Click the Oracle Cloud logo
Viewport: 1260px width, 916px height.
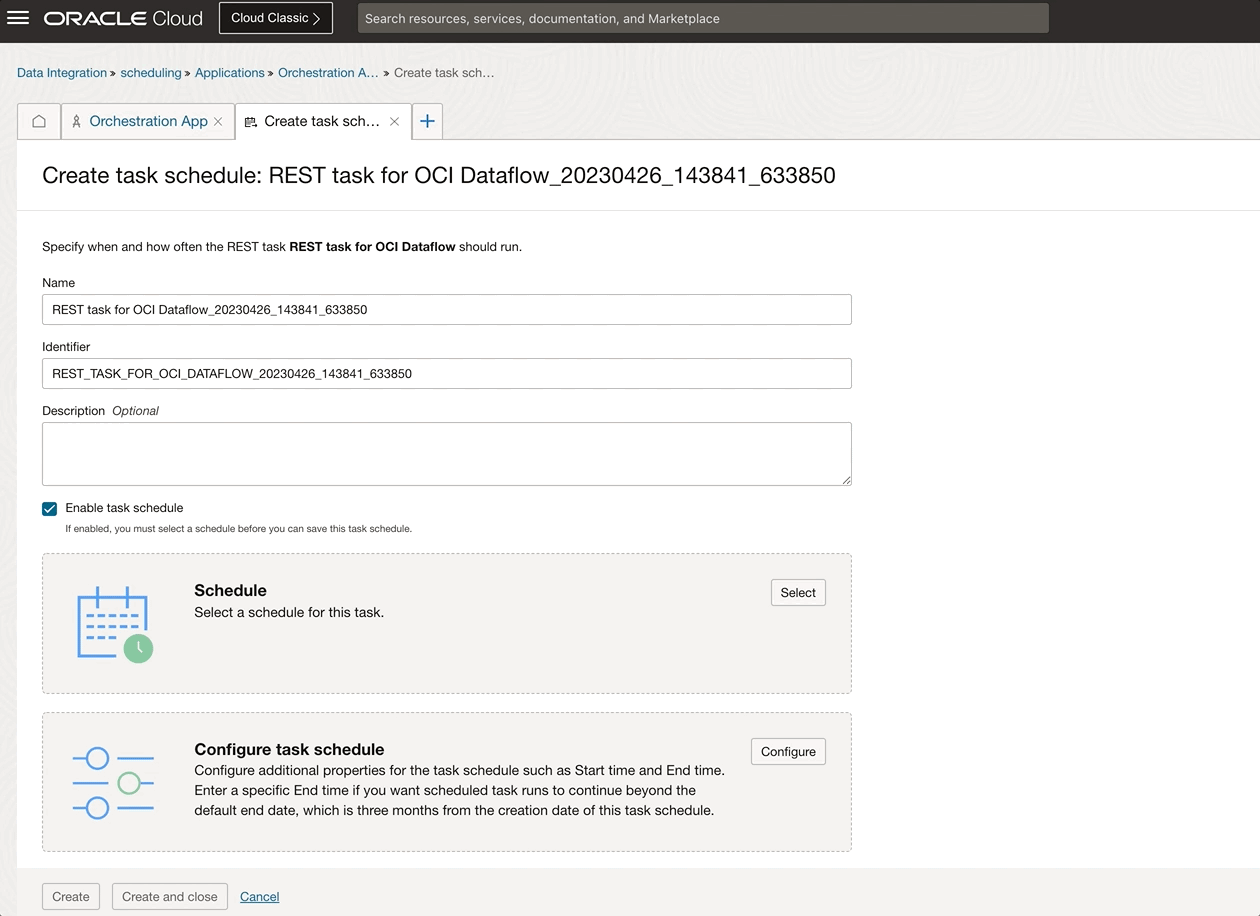coord(122,17)
